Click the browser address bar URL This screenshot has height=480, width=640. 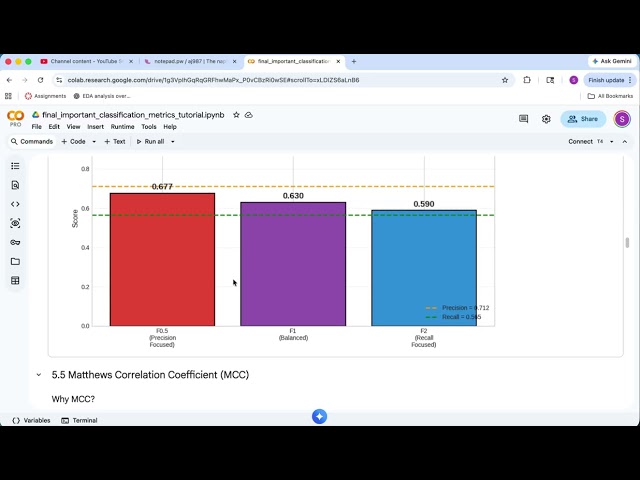pyautogui.click(x=213, y=80)
